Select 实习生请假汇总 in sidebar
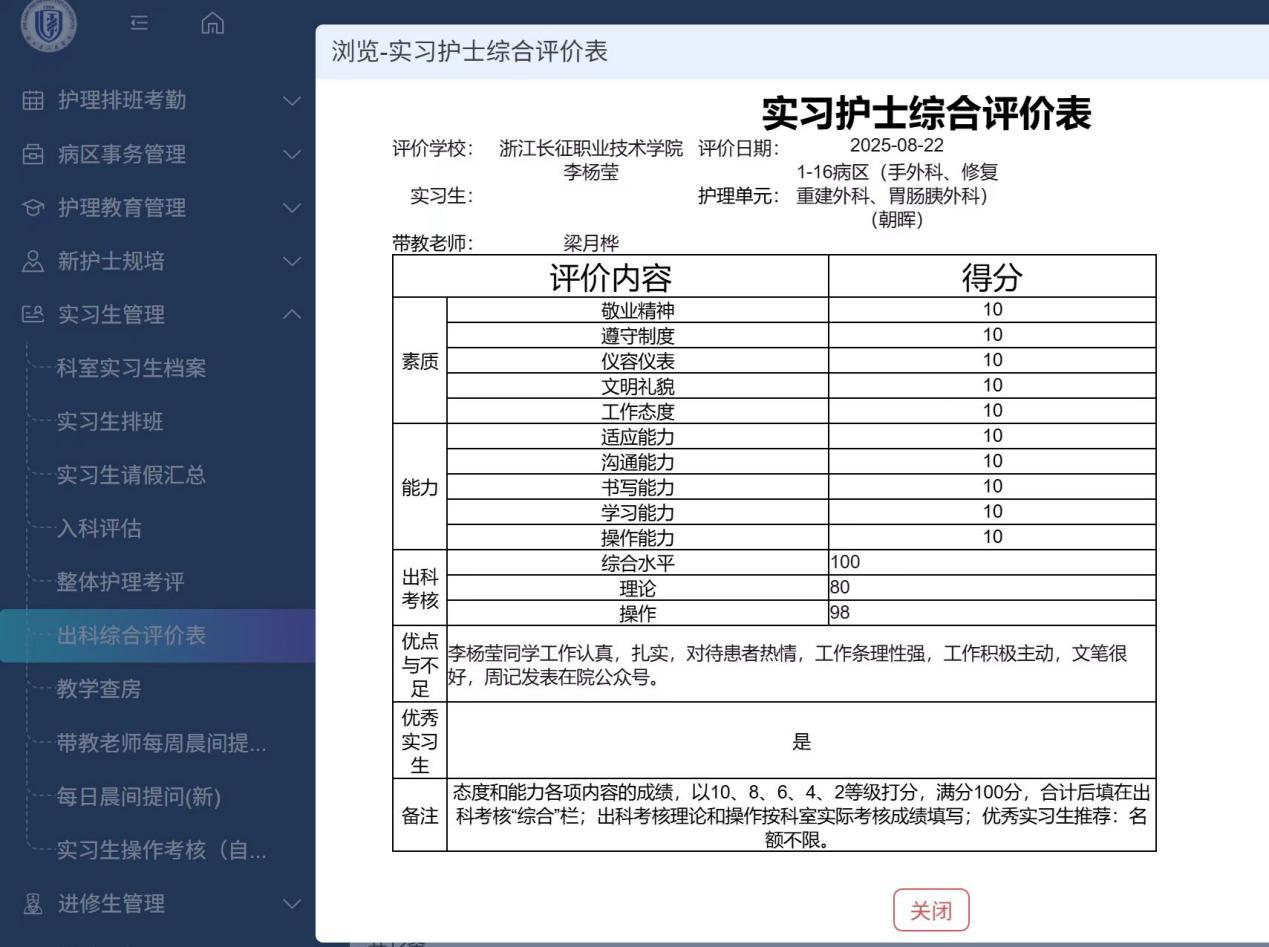The image size is (1269, 947). click(x=131, y=475)
